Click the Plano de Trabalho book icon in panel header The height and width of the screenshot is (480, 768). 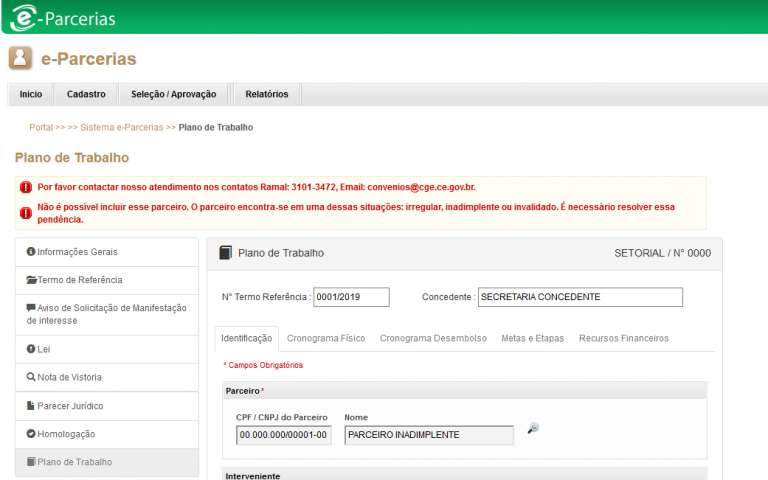click(225, 253)
